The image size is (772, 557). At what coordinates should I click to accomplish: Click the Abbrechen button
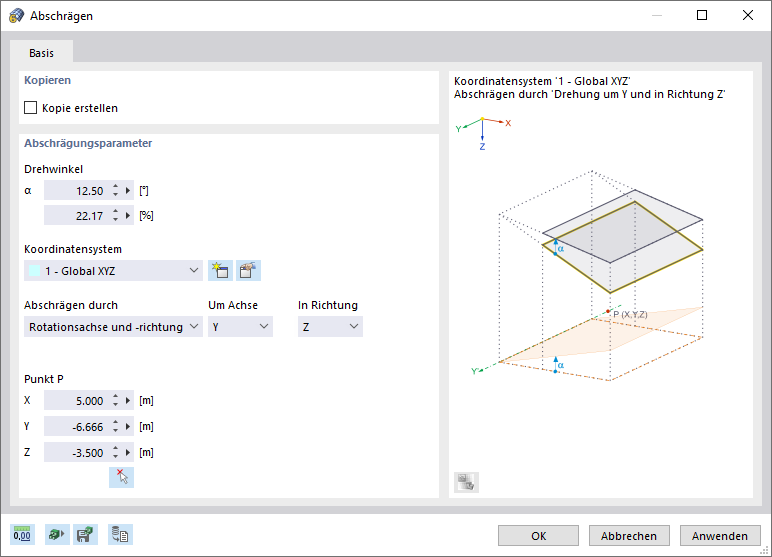click(x=629, y=535)
